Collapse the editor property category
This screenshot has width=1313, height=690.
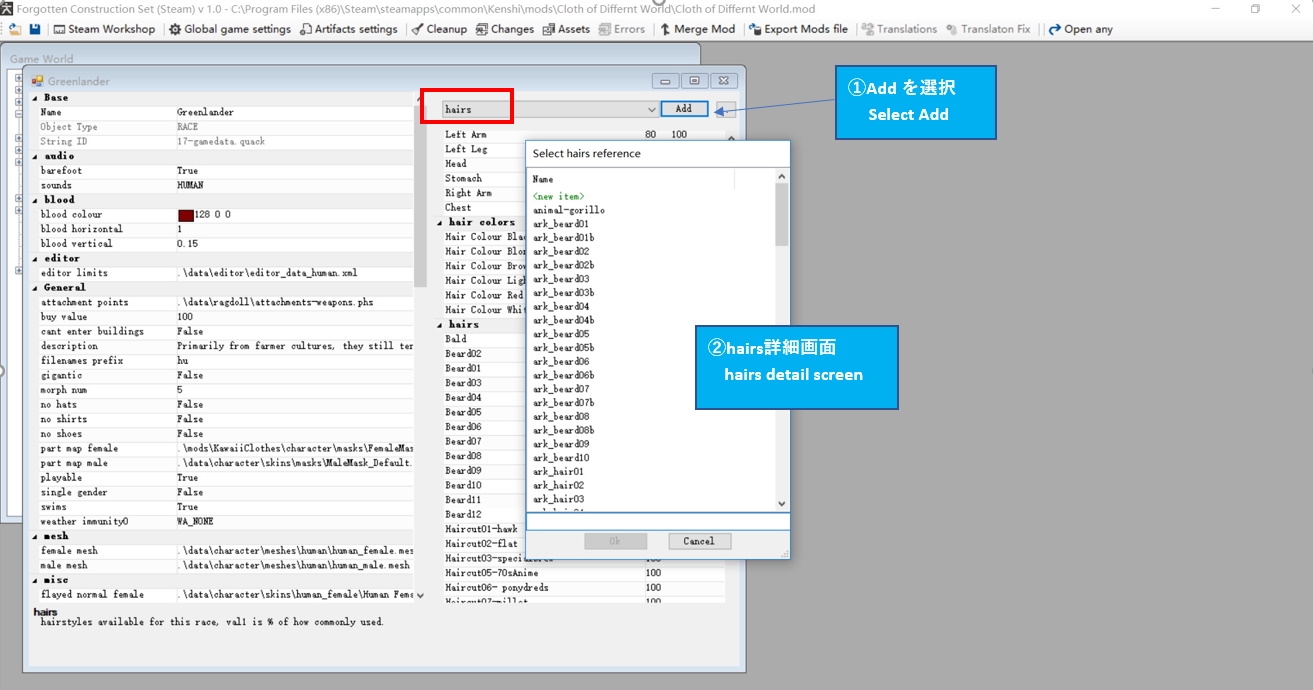point(35,258)
